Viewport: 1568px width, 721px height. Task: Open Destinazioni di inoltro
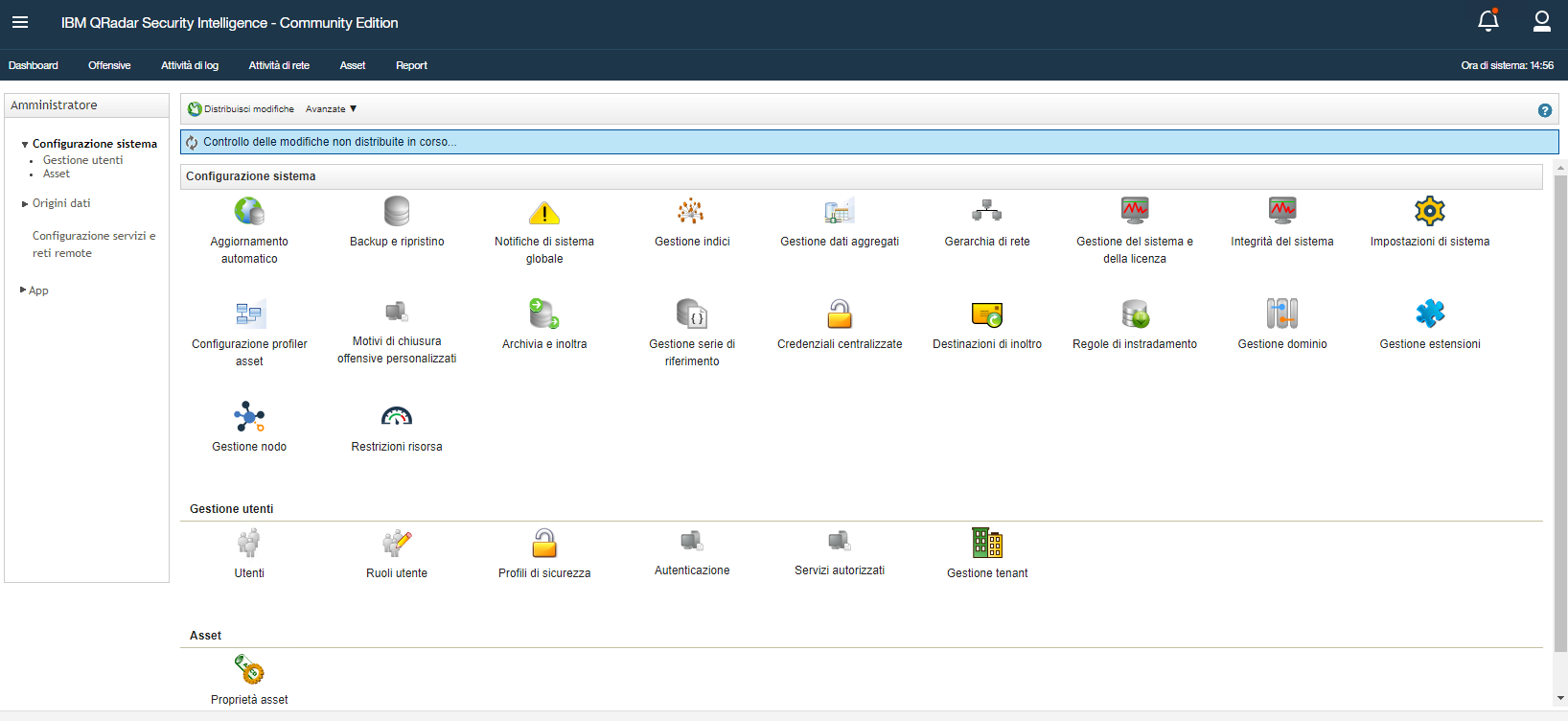(x=987, y=325)
